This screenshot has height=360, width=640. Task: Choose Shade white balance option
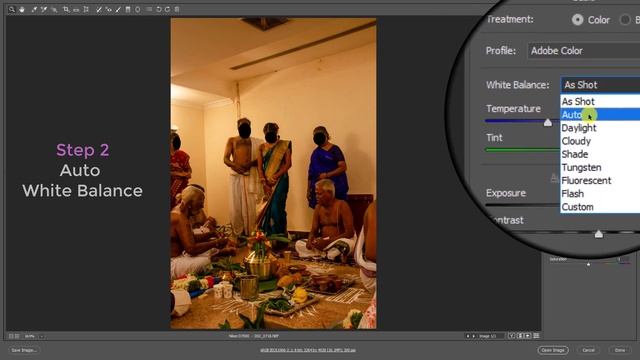tap(600, 154)
